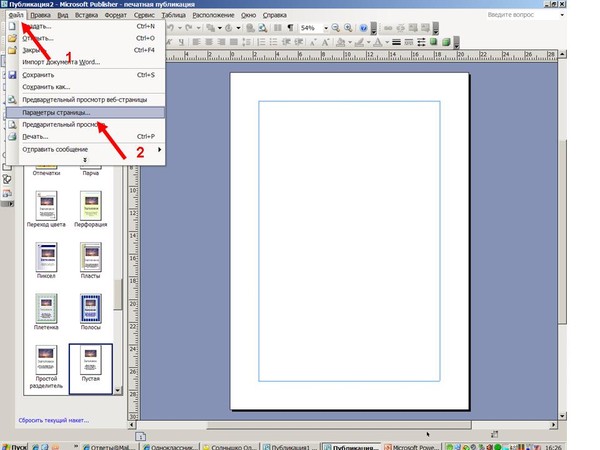Click the Increase Indent icon
This screenshot has height=450, width=600.
298,42
